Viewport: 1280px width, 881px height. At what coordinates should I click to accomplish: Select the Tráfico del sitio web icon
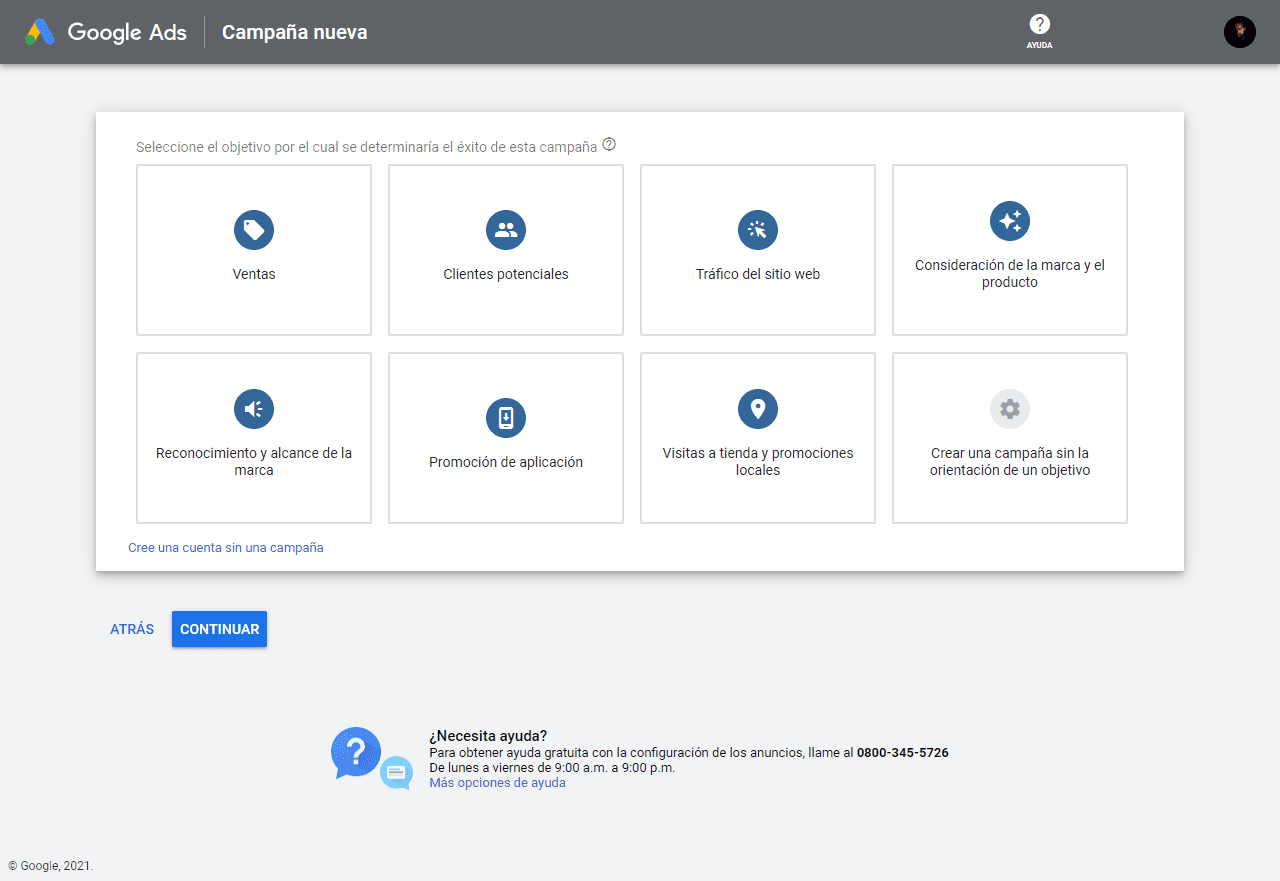757,229
